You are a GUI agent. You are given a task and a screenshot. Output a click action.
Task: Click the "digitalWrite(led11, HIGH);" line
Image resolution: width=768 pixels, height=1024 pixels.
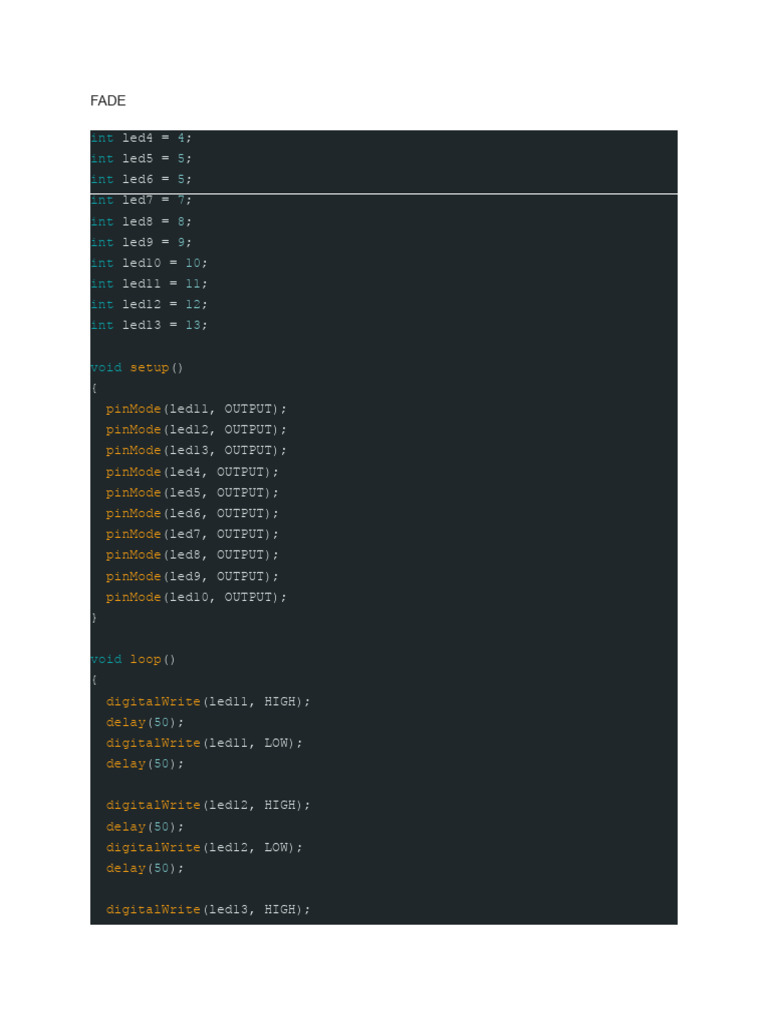click(x=208, y=702)
